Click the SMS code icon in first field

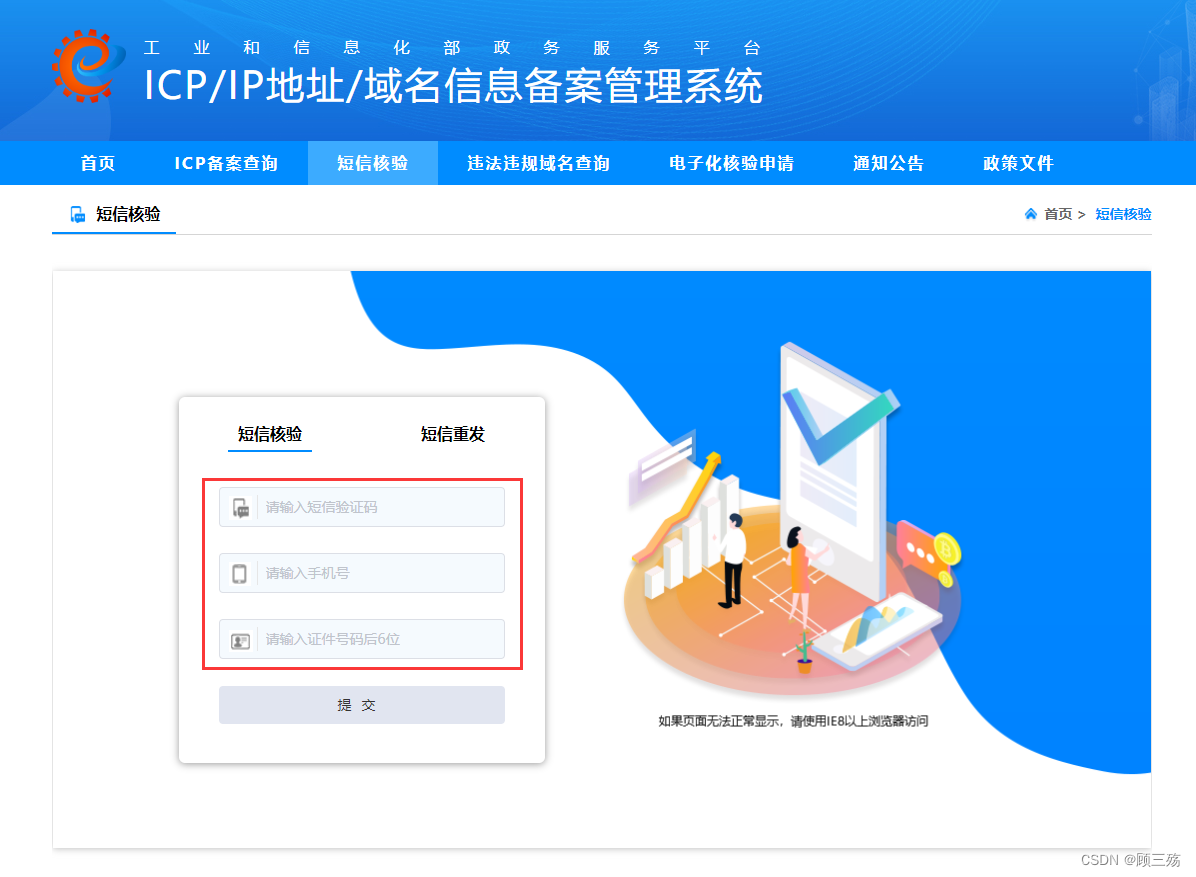(240, 507)
